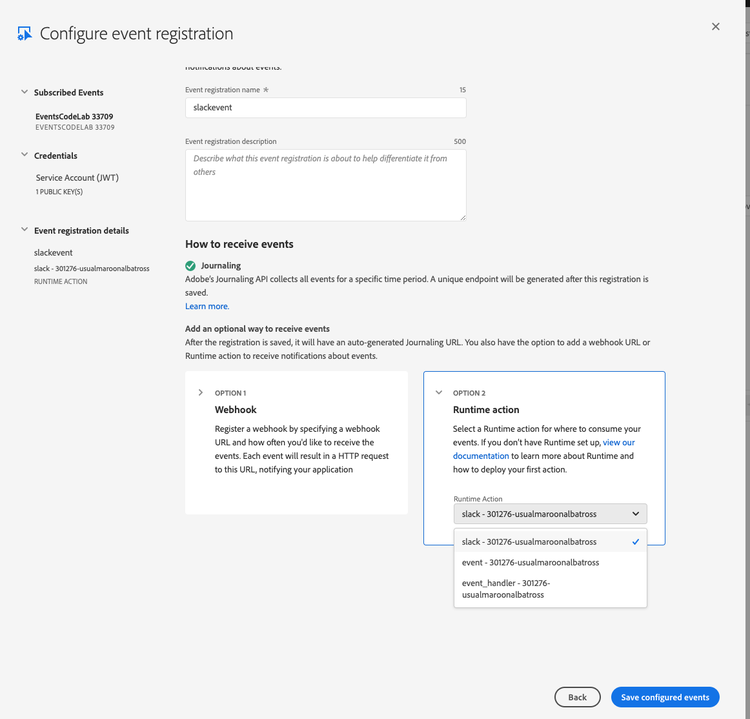Click the Event registration name field
This screenshot has width=750, height=719.
[x=325, y=108]
